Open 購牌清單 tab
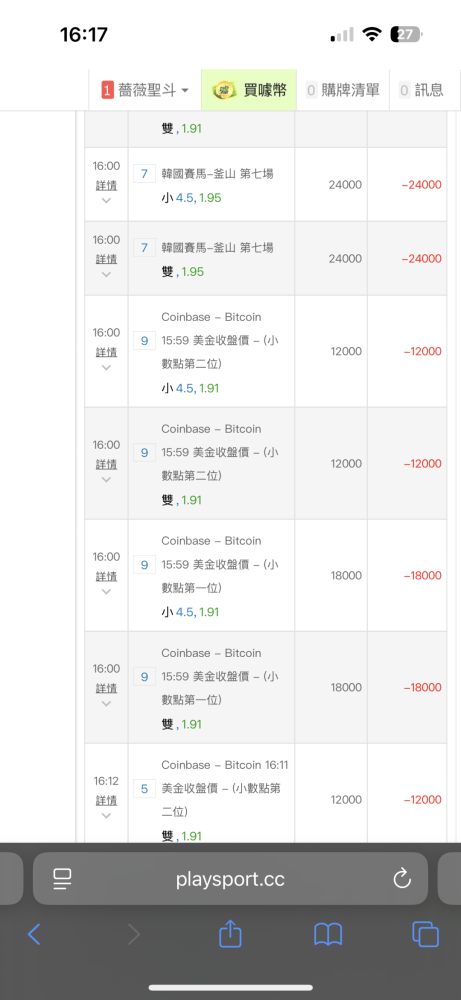 coord(343,90)
